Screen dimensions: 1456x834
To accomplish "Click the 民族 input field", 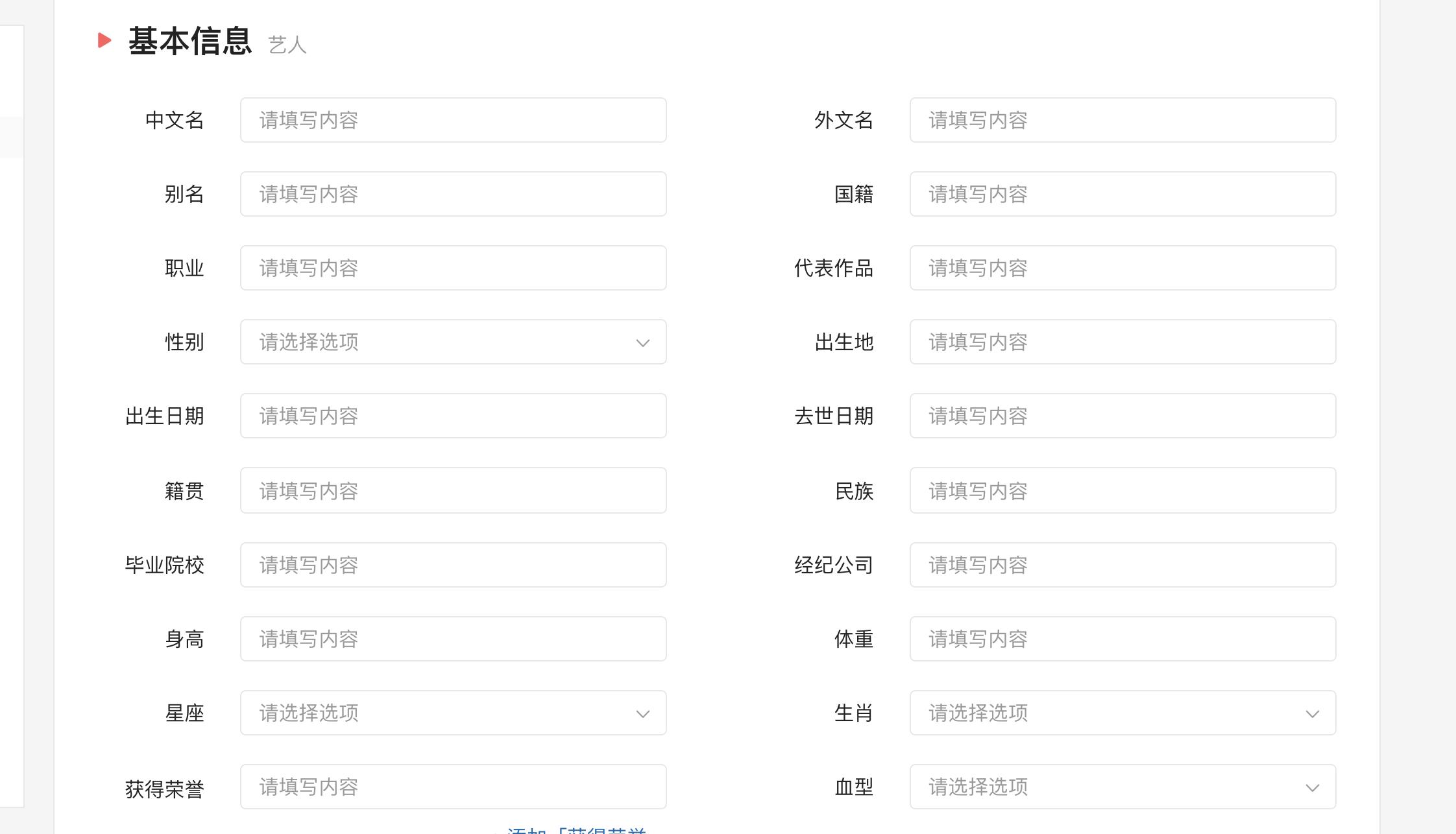I will click(1123, 491).
